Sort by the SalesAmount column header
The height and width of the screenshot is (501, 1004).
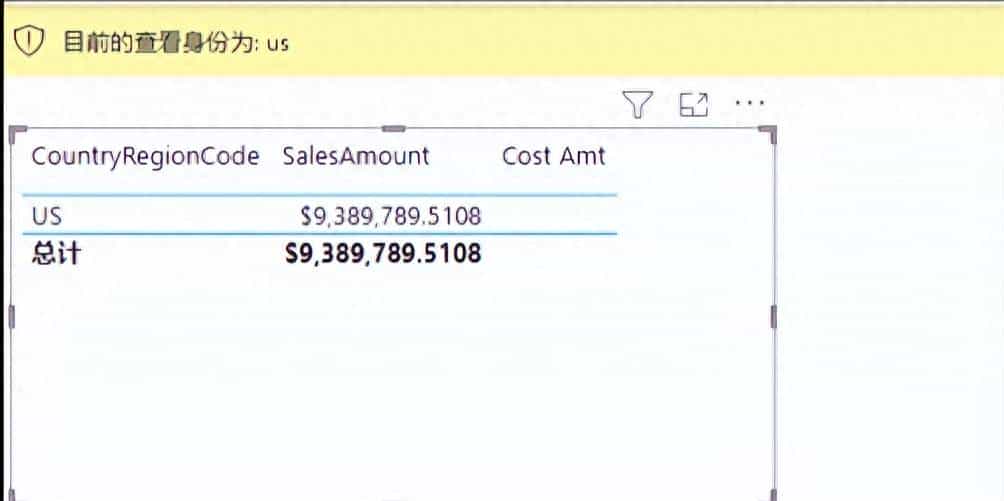(x=356, y=156)
